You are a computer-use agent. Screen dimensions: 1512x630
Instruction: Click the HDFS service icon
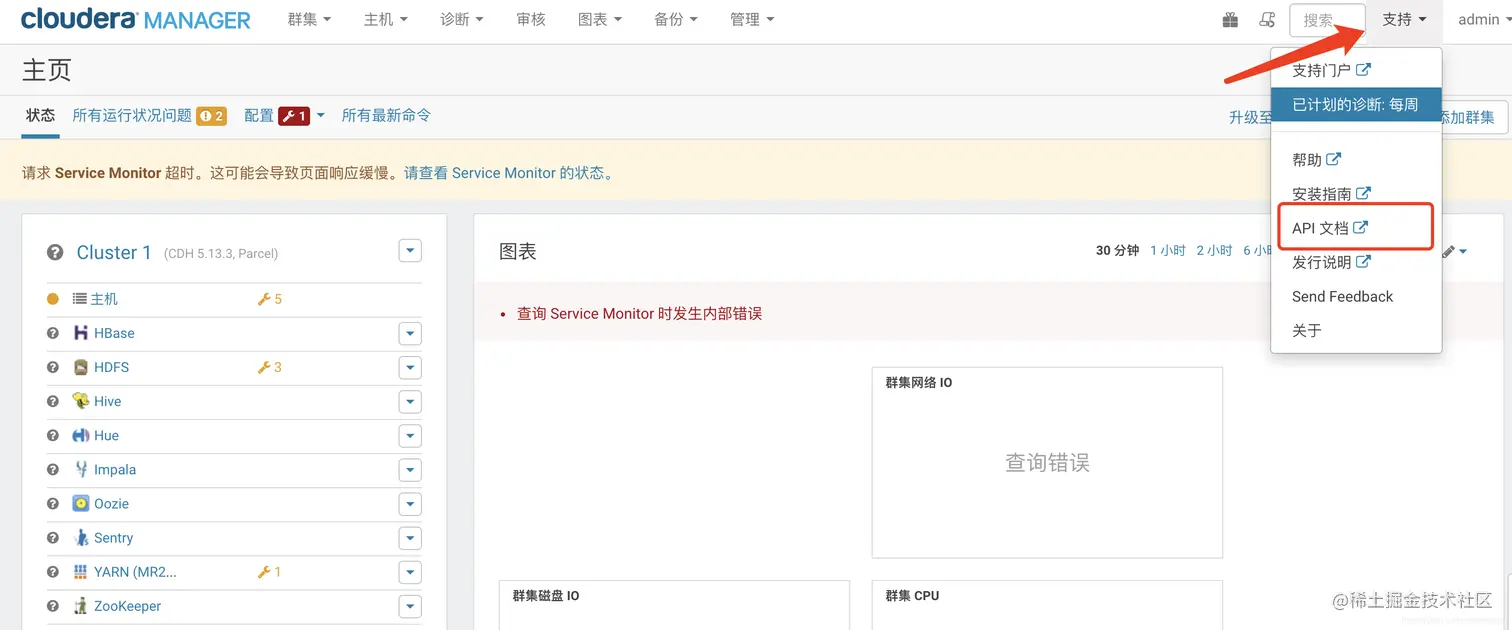[81, 367]
